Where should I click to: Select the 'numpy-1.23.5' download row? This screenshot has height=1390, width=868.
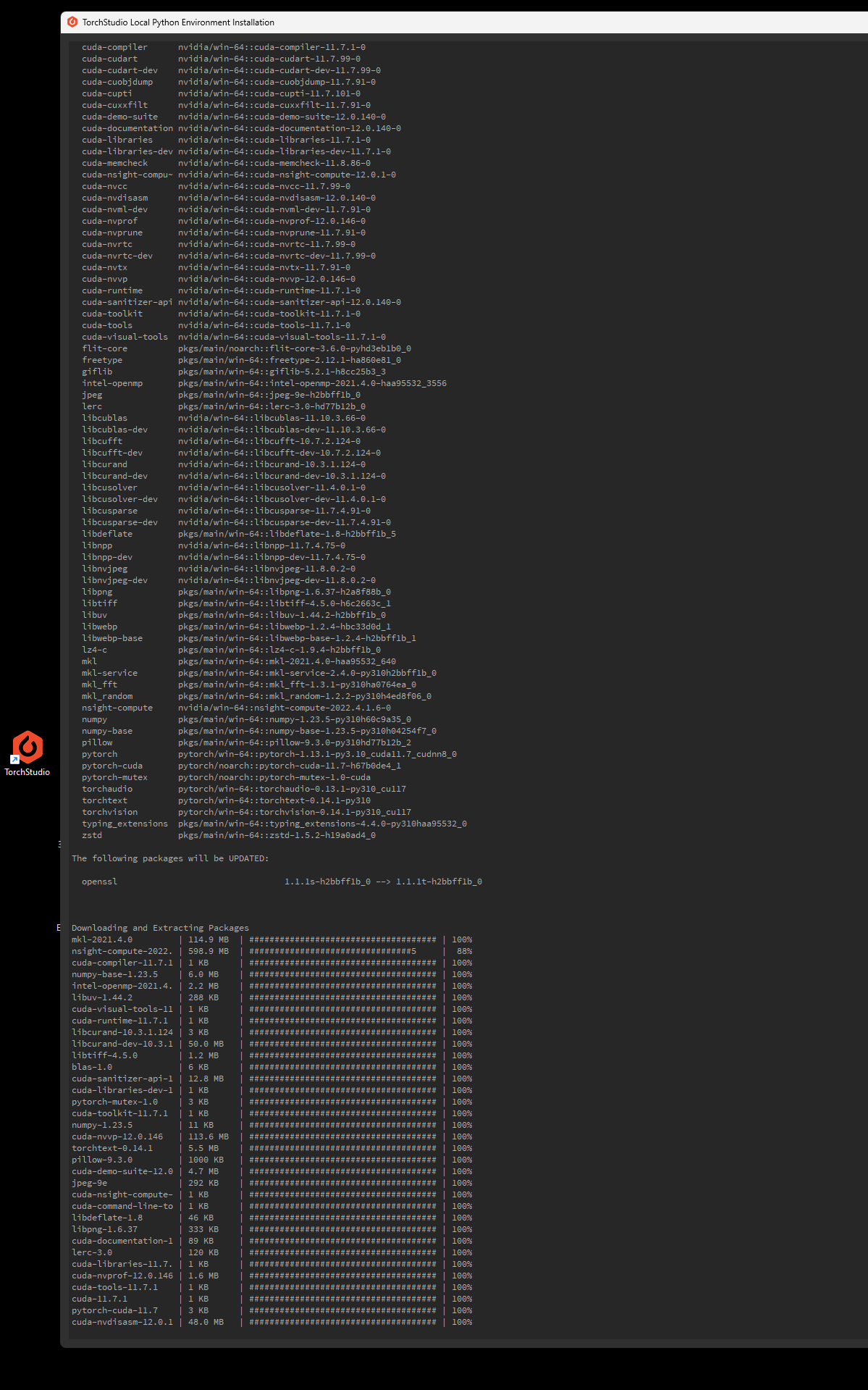(271, 1125)
